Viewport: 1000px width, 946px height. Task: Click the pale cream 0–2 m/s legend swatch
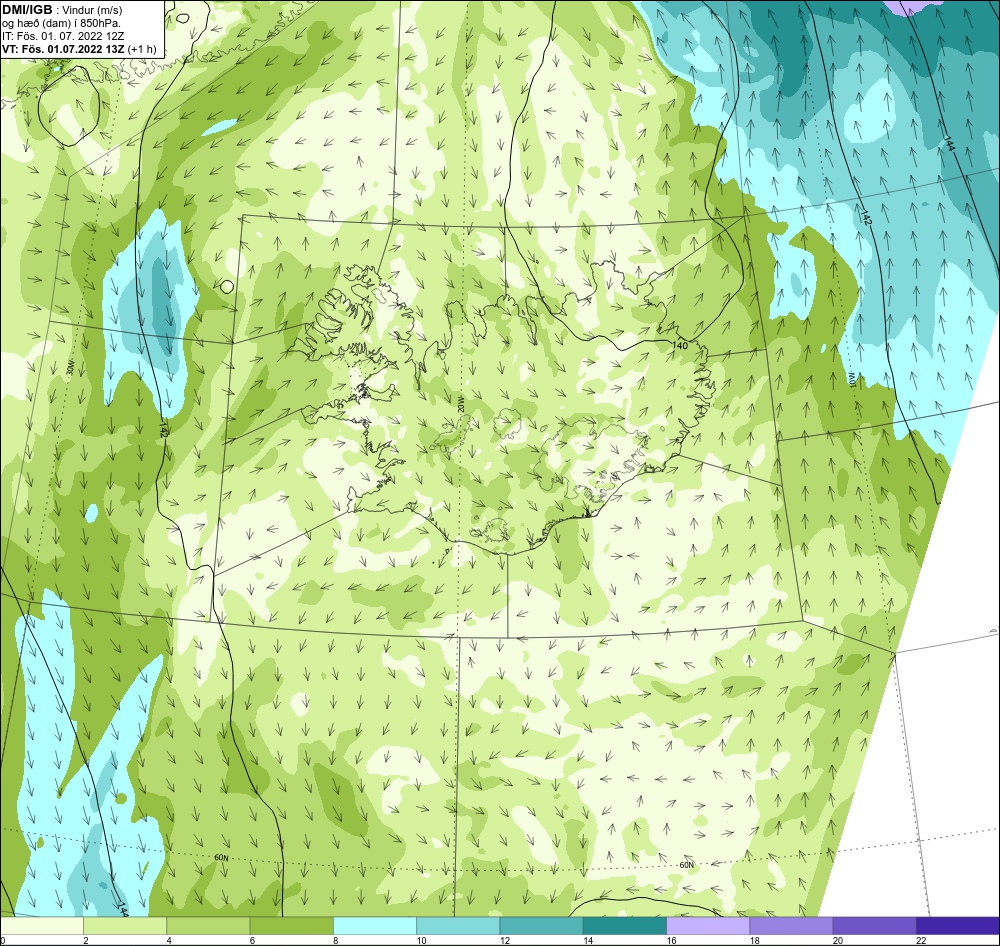42,926
